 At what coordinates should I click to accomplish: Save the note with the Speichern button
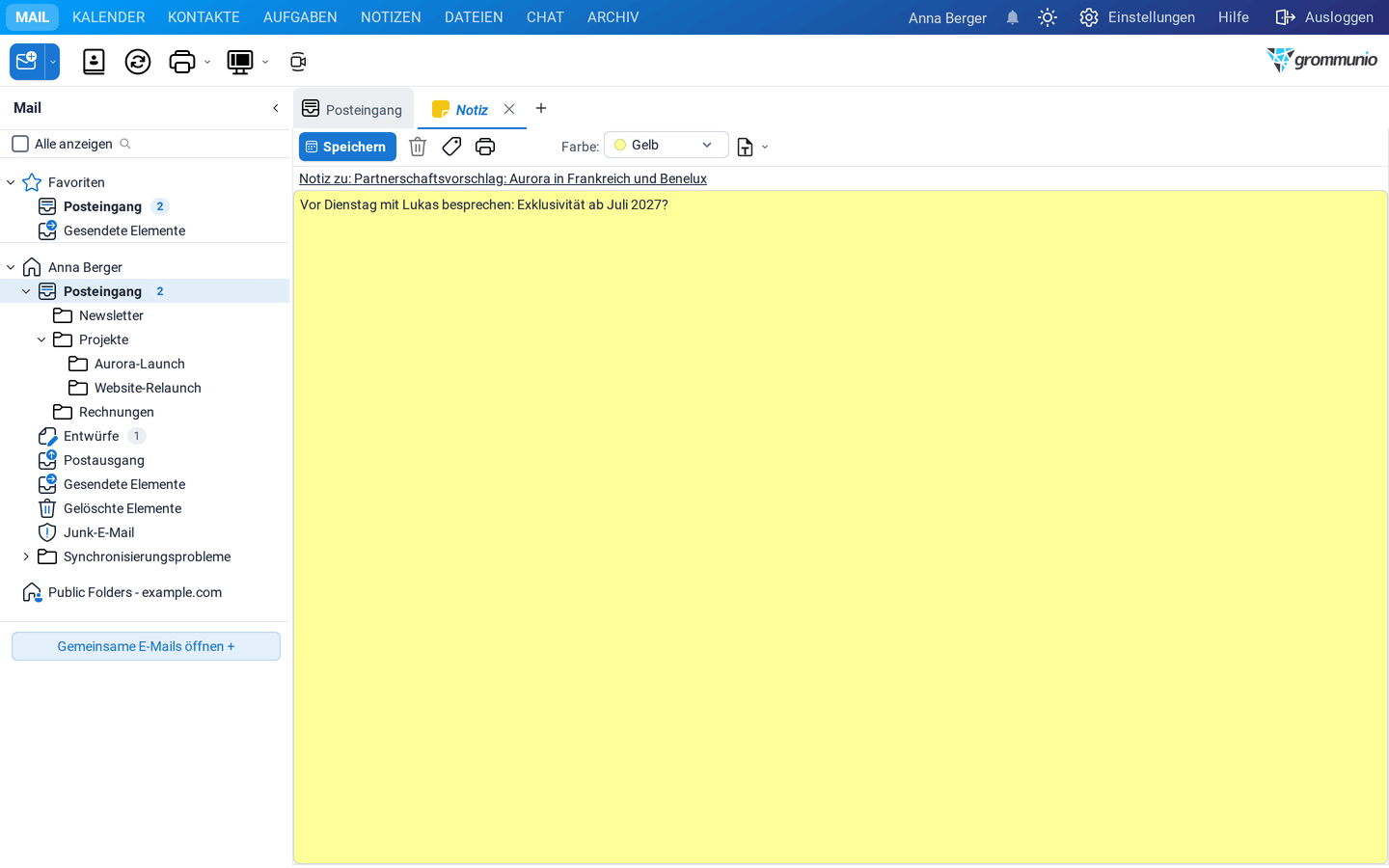coord(347,147)
